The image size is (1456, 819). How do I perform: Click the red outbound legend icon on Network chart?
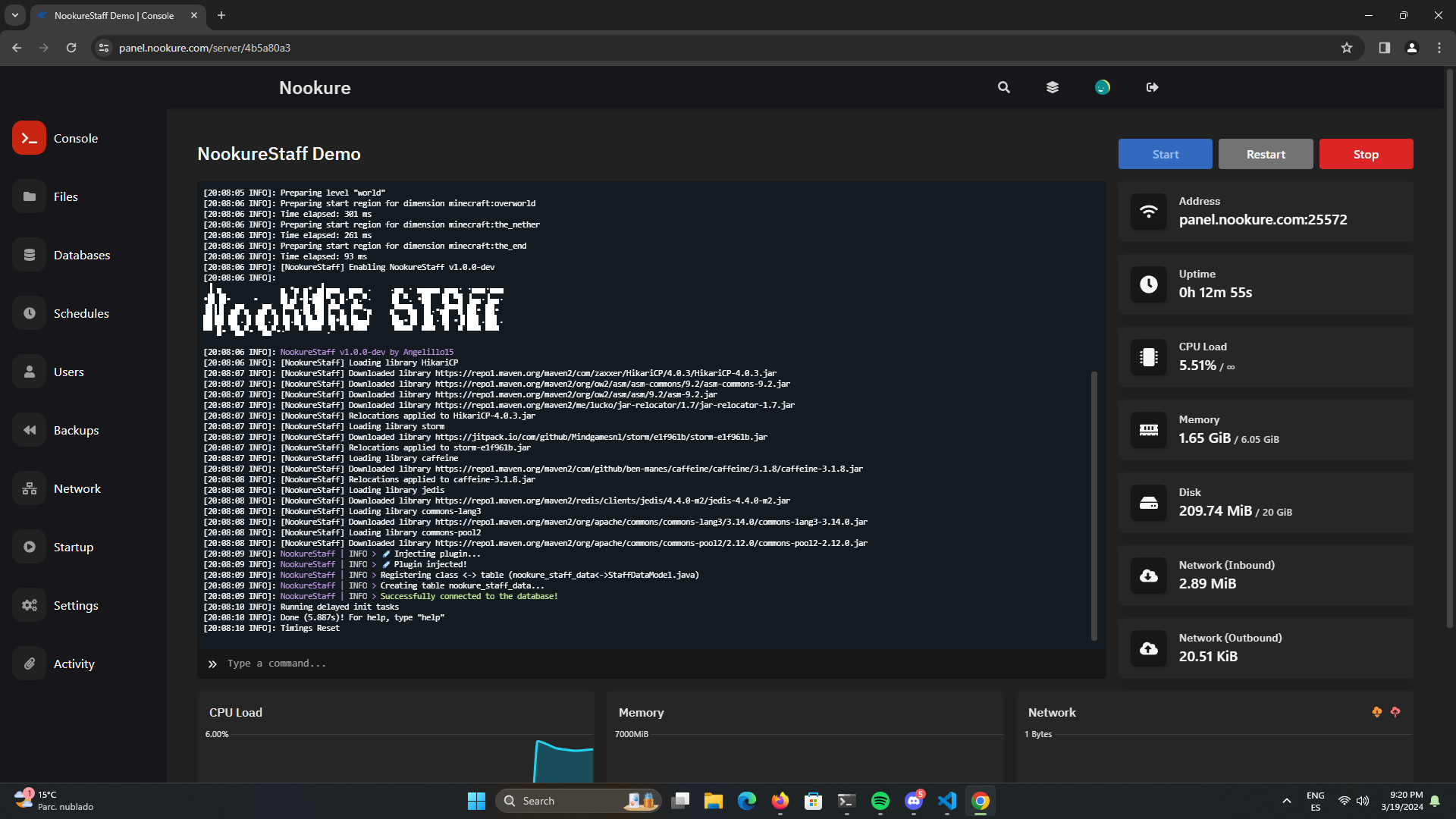(x=1395, y=712)
